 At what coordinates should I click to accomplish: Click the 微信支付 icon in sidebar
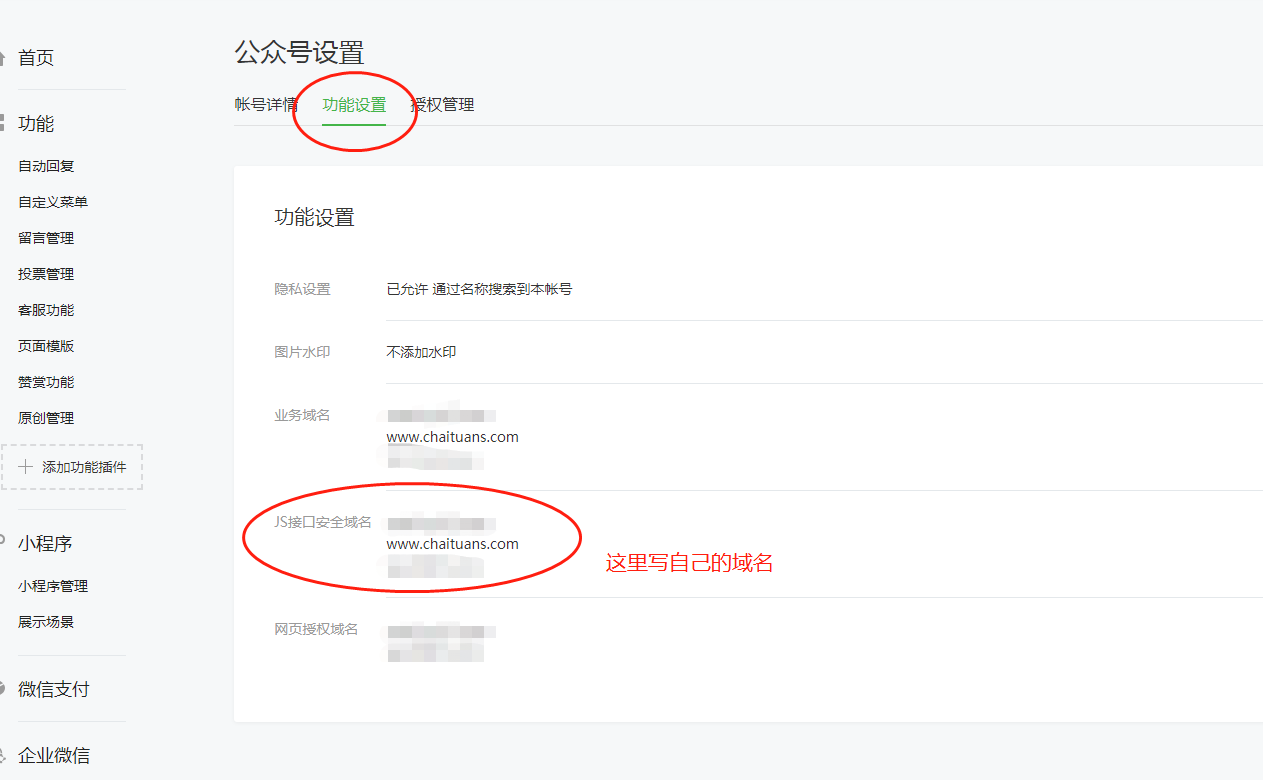(x=3, y=689)
